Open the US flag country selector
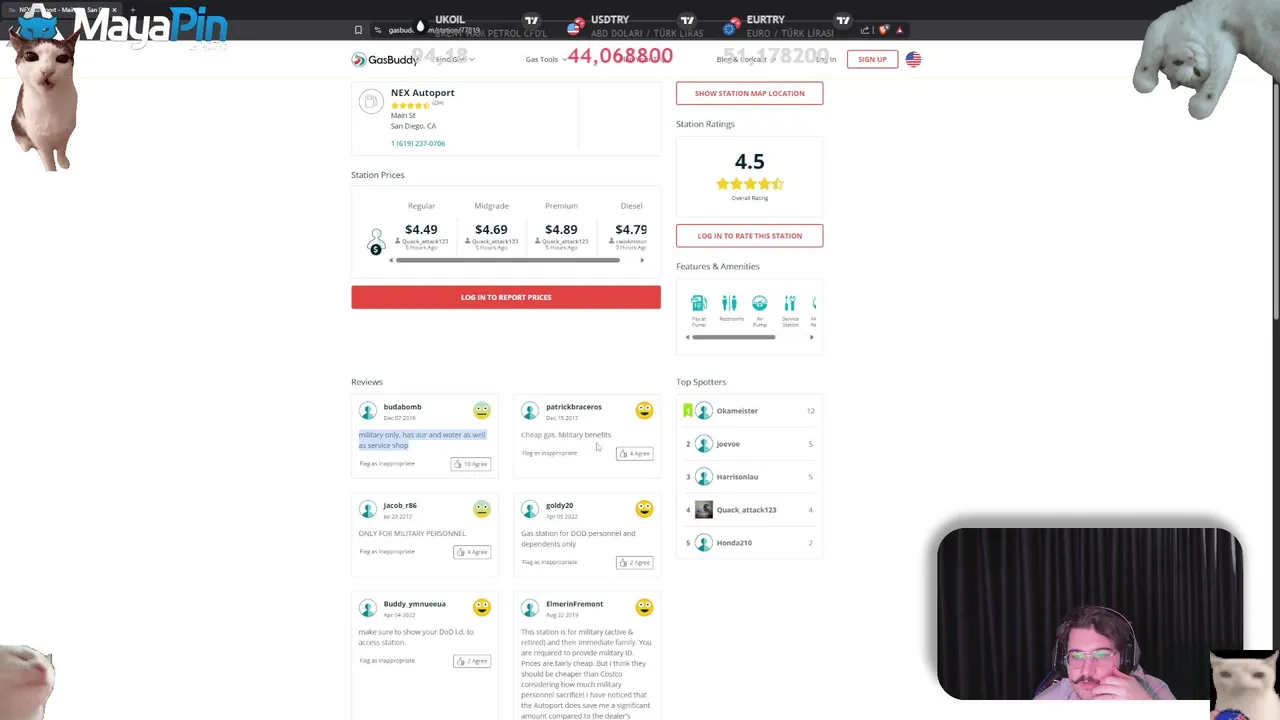The width and height of the screenshot is (1280, 720). 913,59
